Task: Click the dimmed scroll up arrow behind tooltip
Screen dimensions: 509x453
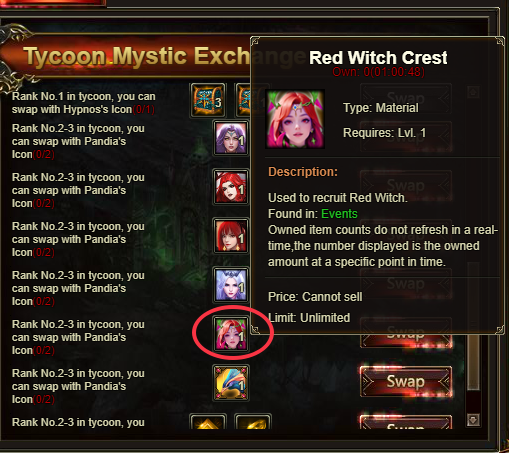Action: coord(473,92)
